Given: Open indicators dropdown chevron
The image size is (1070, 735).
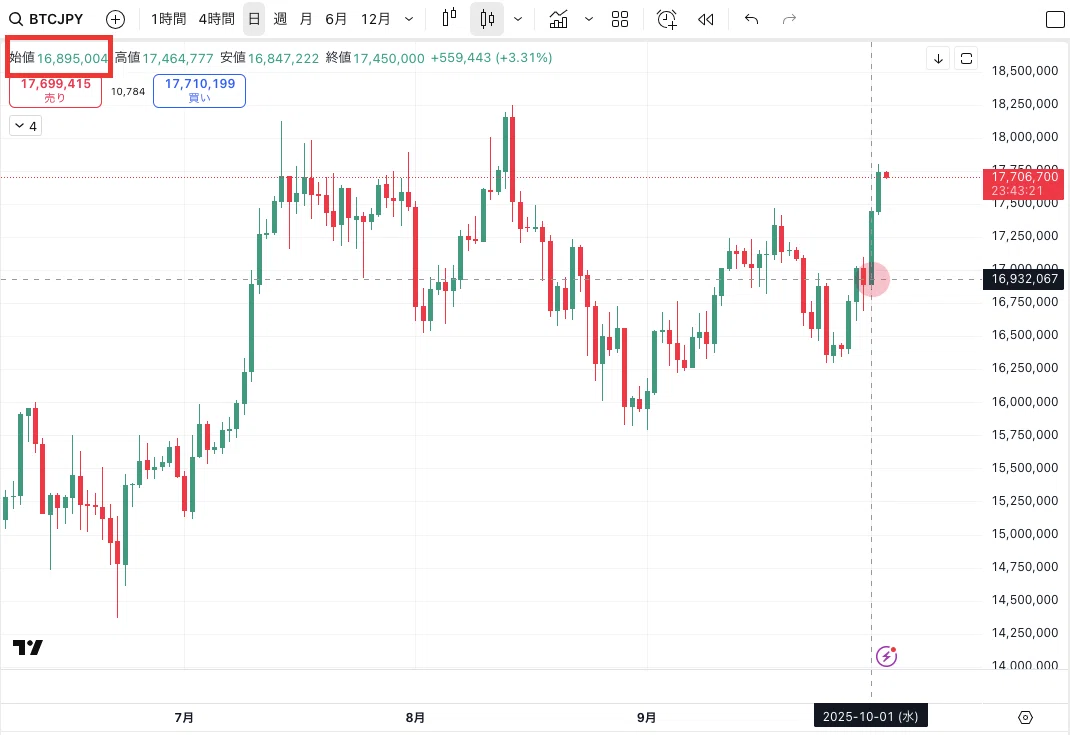Looking at the screenshot, I should [588, 19].
